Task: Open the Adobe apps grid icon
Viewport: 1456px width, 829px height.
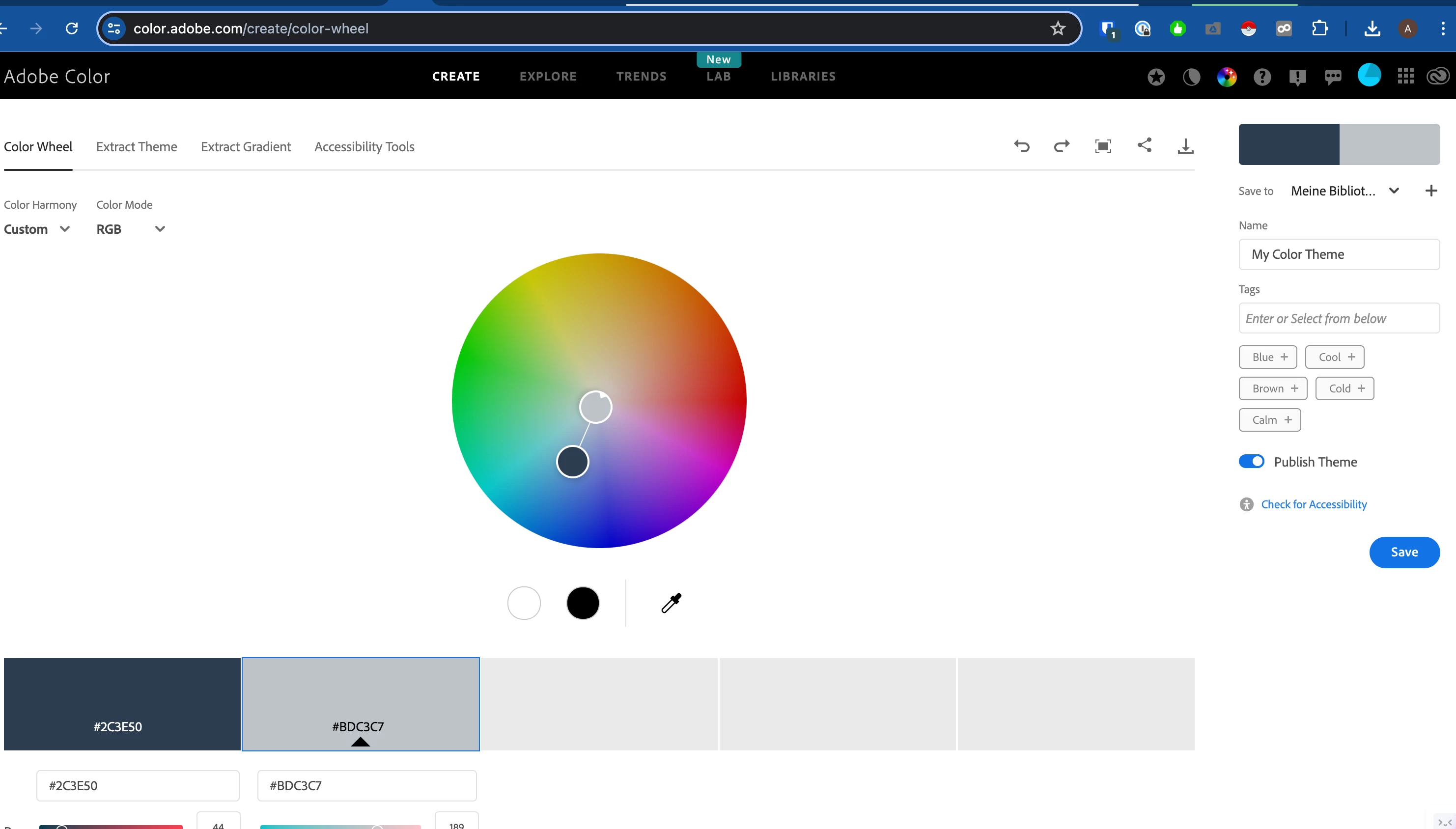Action: [1405, 76]
